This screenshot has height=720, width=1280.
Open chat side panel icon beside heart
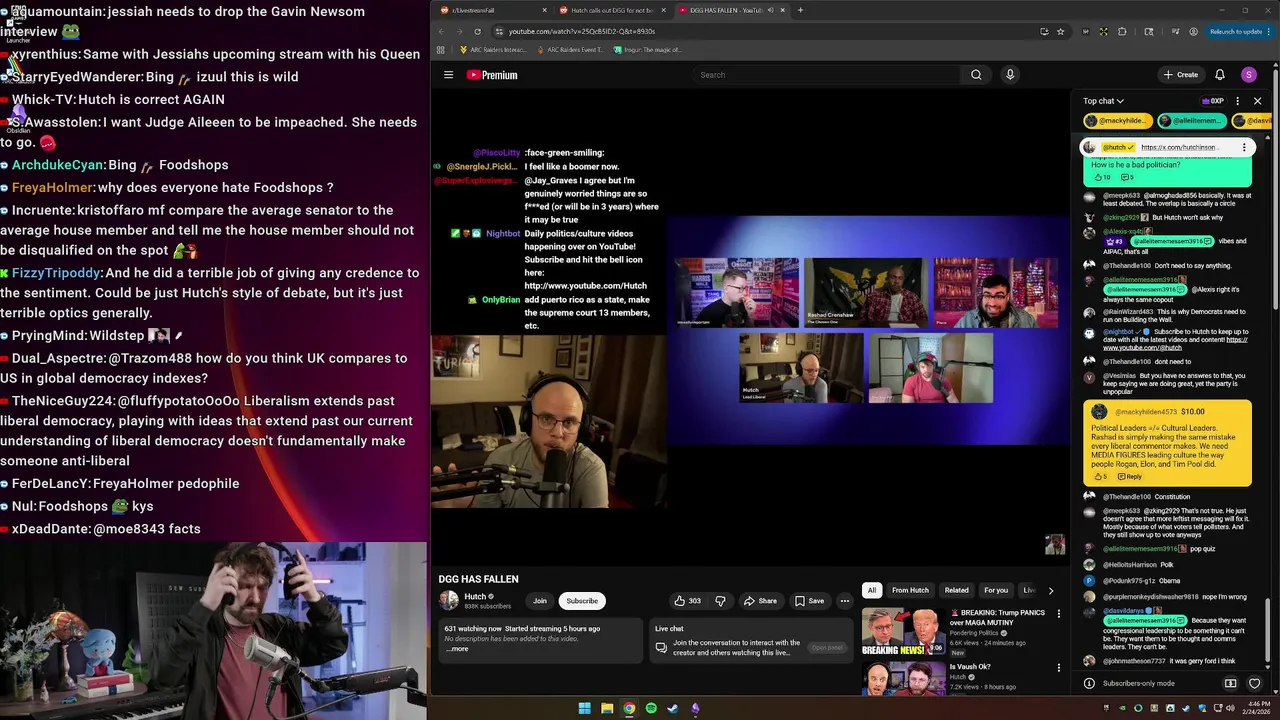click(1230, 684)
